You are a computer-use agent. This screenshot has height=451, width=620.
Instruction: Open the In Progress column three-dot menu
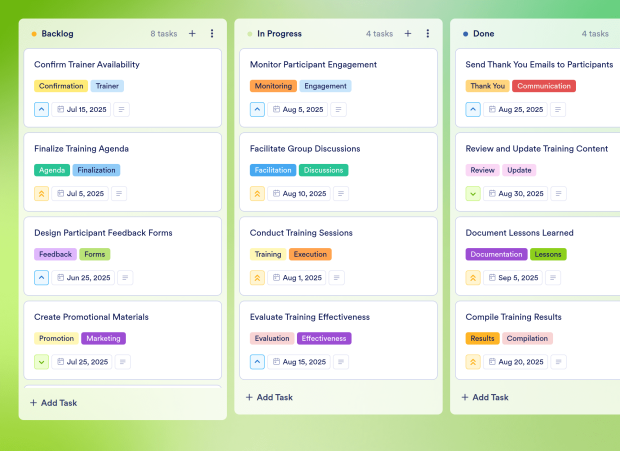click(428, 33)
